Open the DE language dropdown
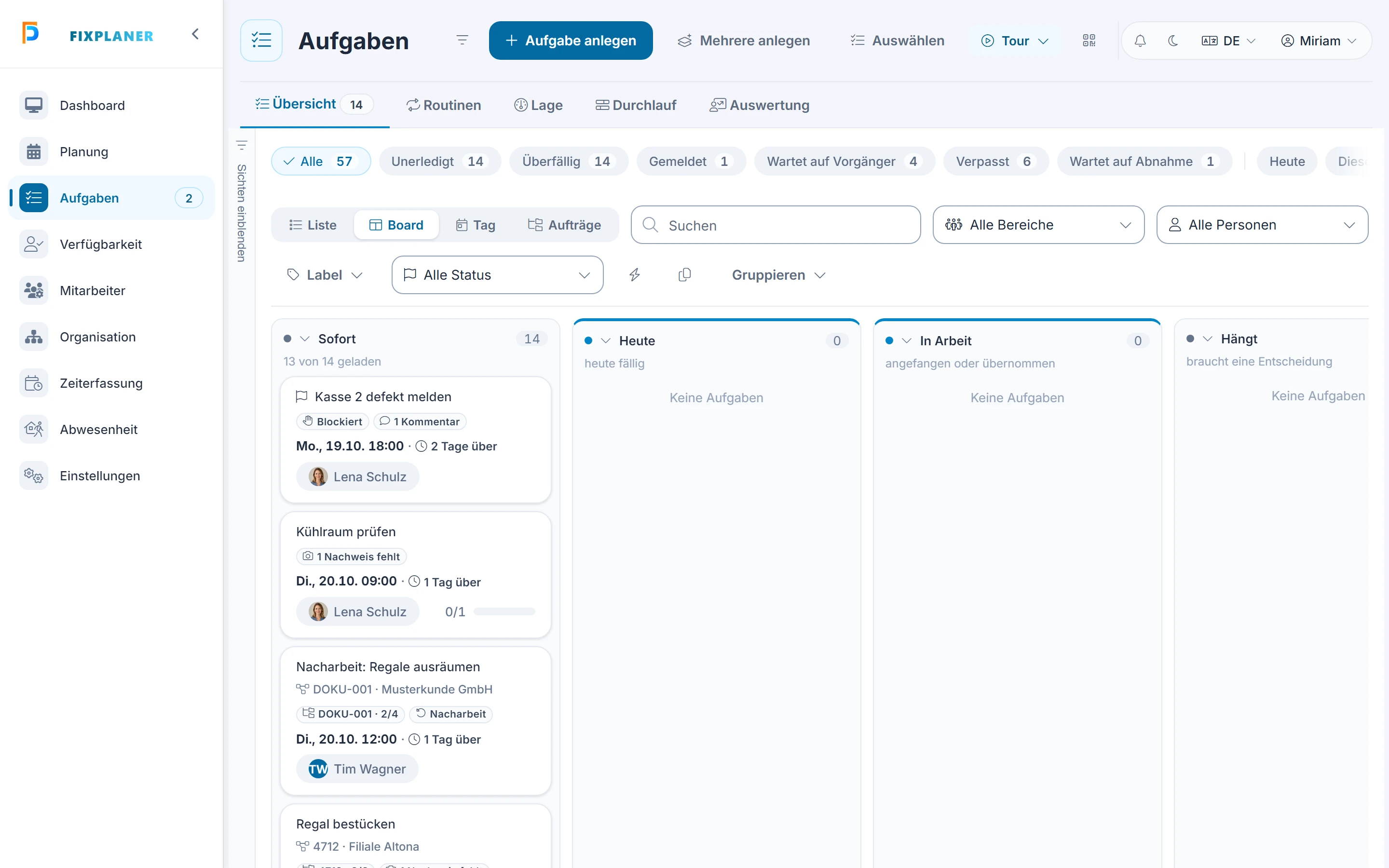Viewport: 1389px width, 868px height. pyautogui.click(x=1228, y=41)
